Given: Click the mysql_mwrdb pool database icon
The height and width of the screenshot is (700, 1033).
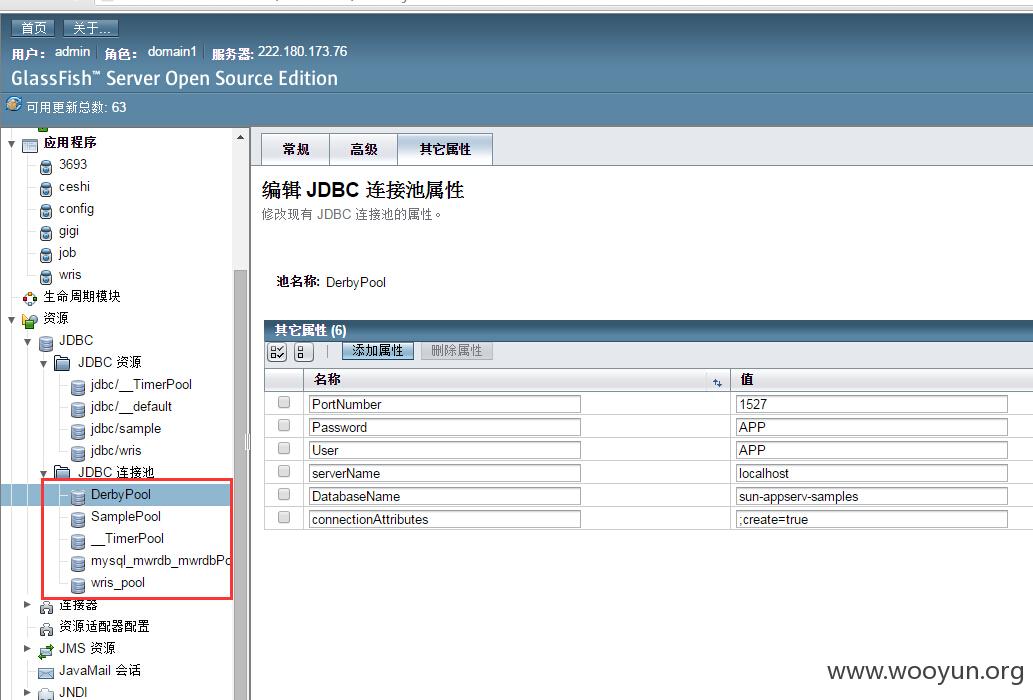Looking at the screenshot, I should 78,563.
